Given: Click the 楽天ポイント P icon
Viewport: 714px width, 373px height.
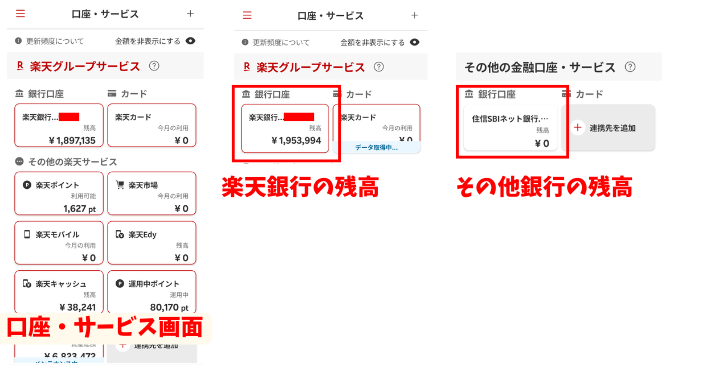Looking at the screenshot, I should point(27,185).
